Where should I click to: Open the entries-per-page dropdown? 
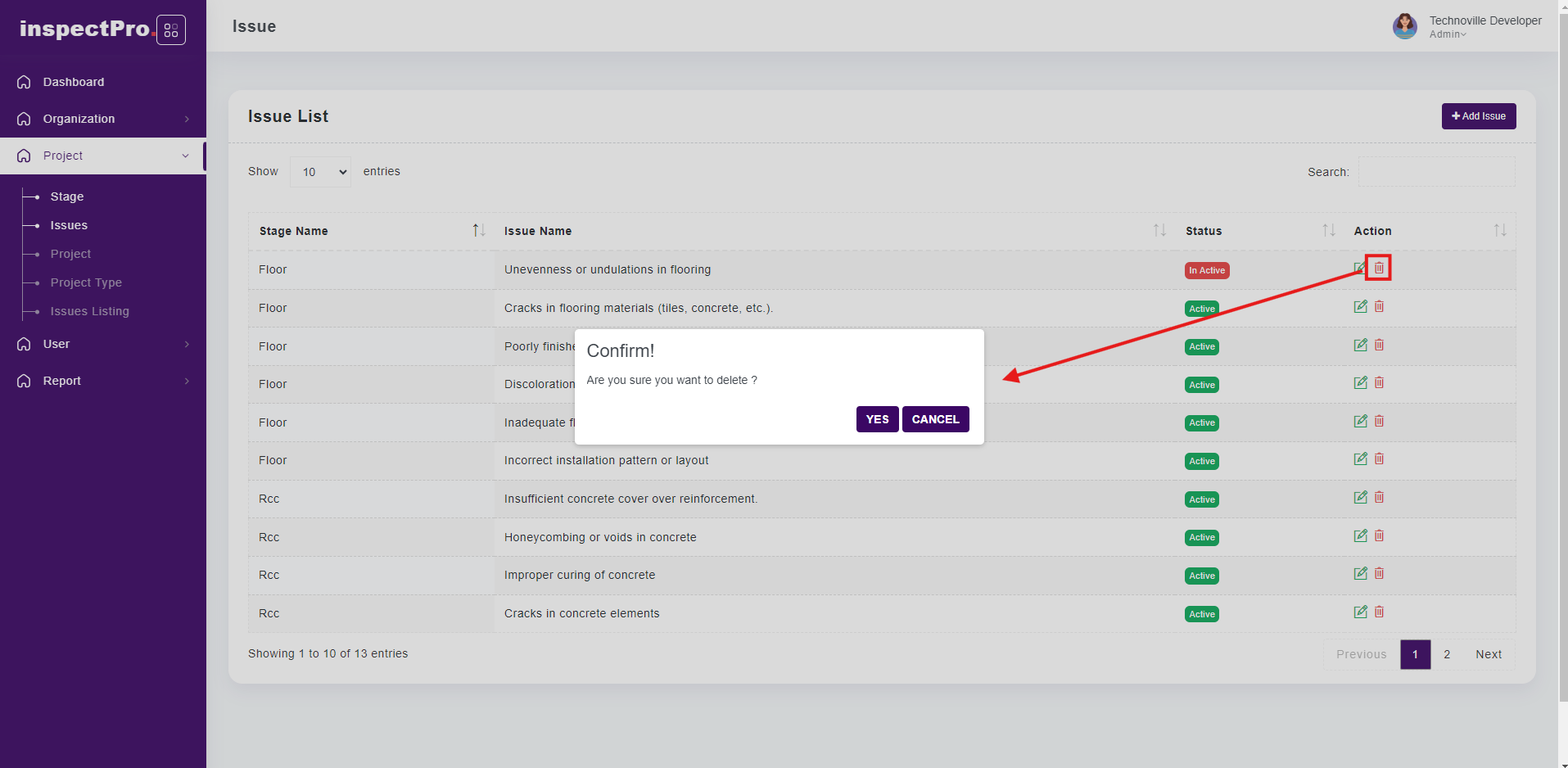tap(320, 172)
